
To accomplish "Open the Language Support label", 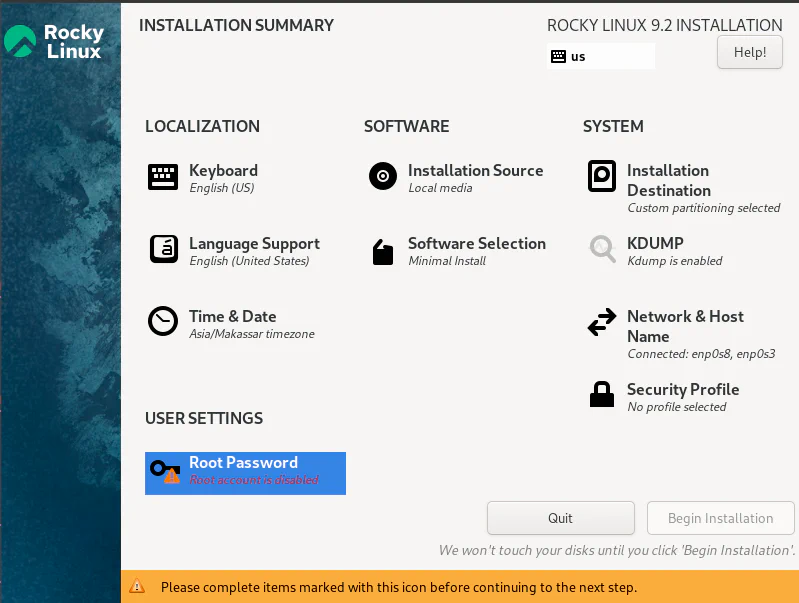I will click(254, 244).
